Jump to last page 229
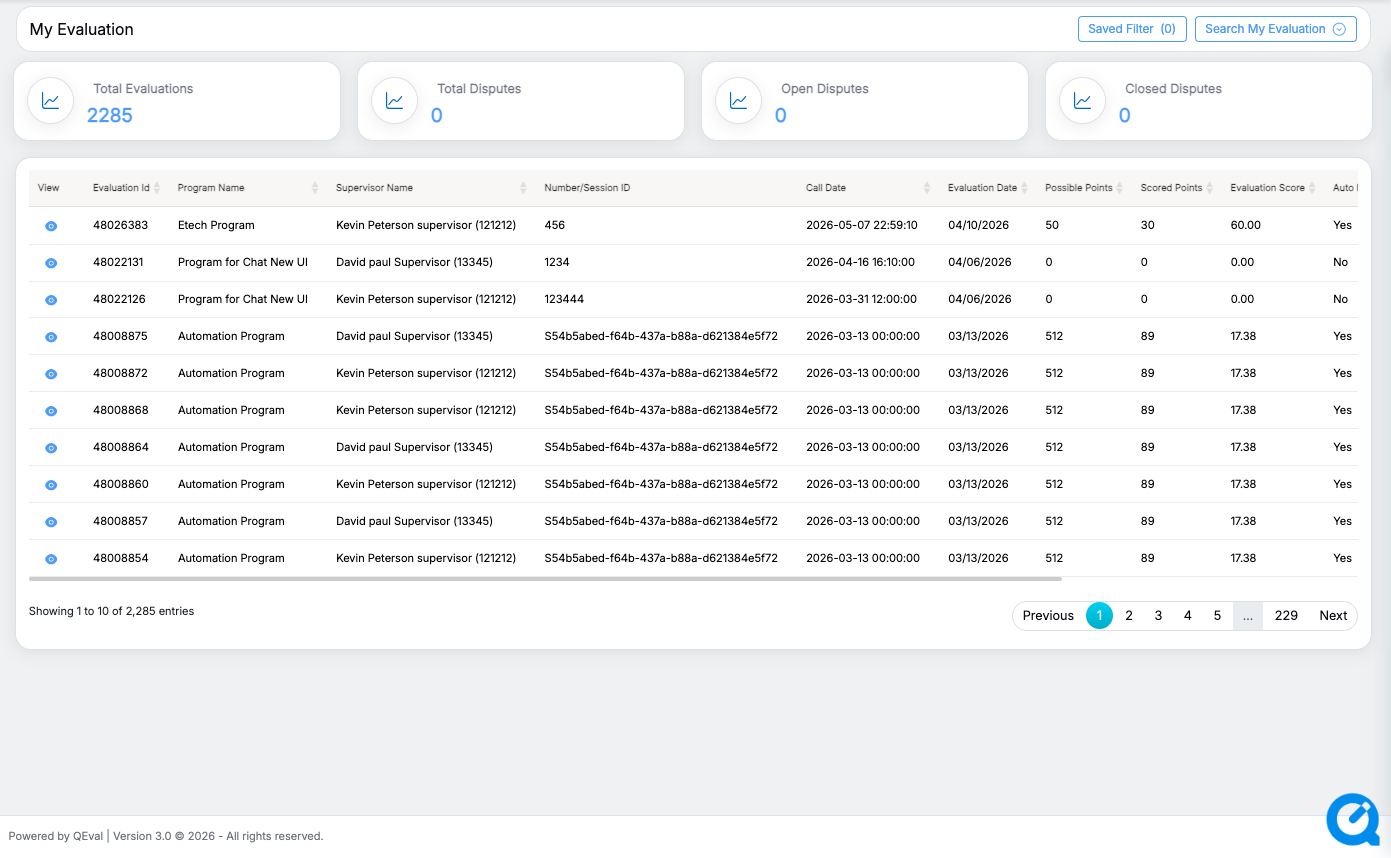 click(x=1286, y=616)
